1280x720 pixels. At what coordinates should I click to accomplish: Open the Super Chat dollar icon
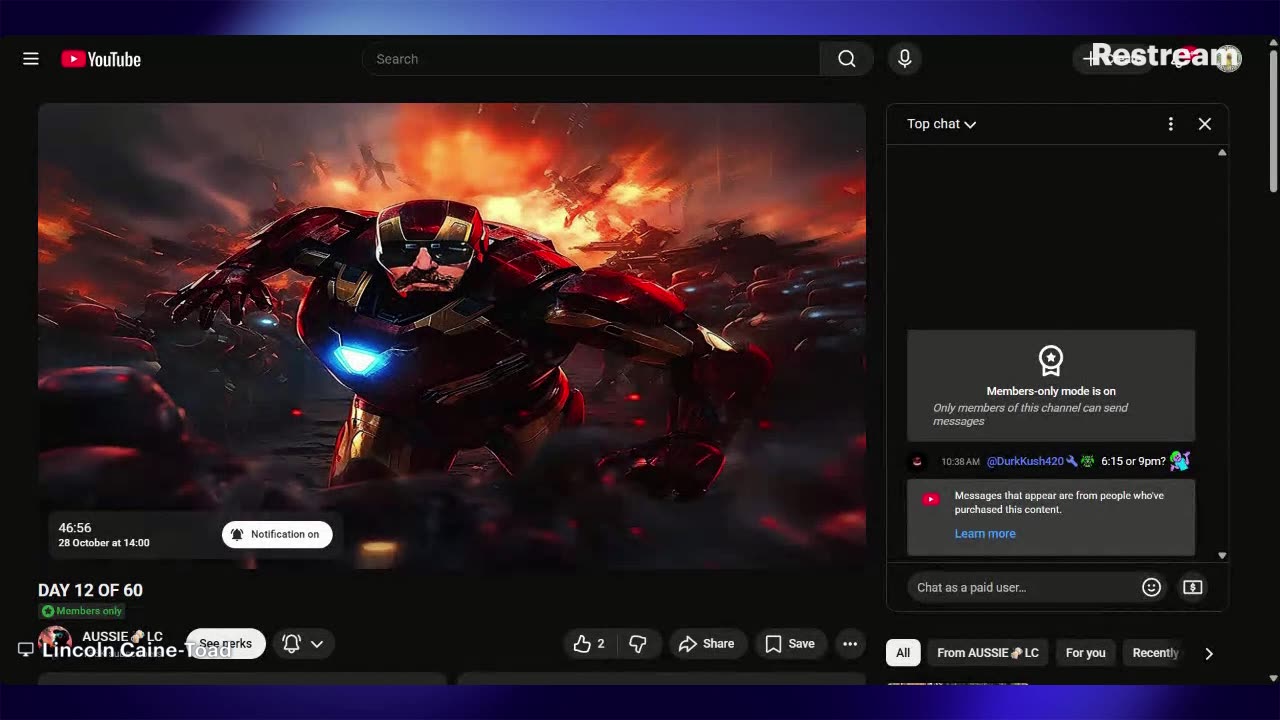coord(1192,587)
